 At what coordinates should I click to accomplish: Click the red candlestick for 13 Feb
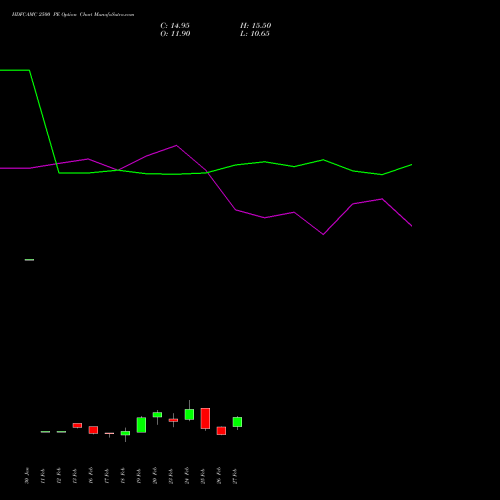point(77,425)
